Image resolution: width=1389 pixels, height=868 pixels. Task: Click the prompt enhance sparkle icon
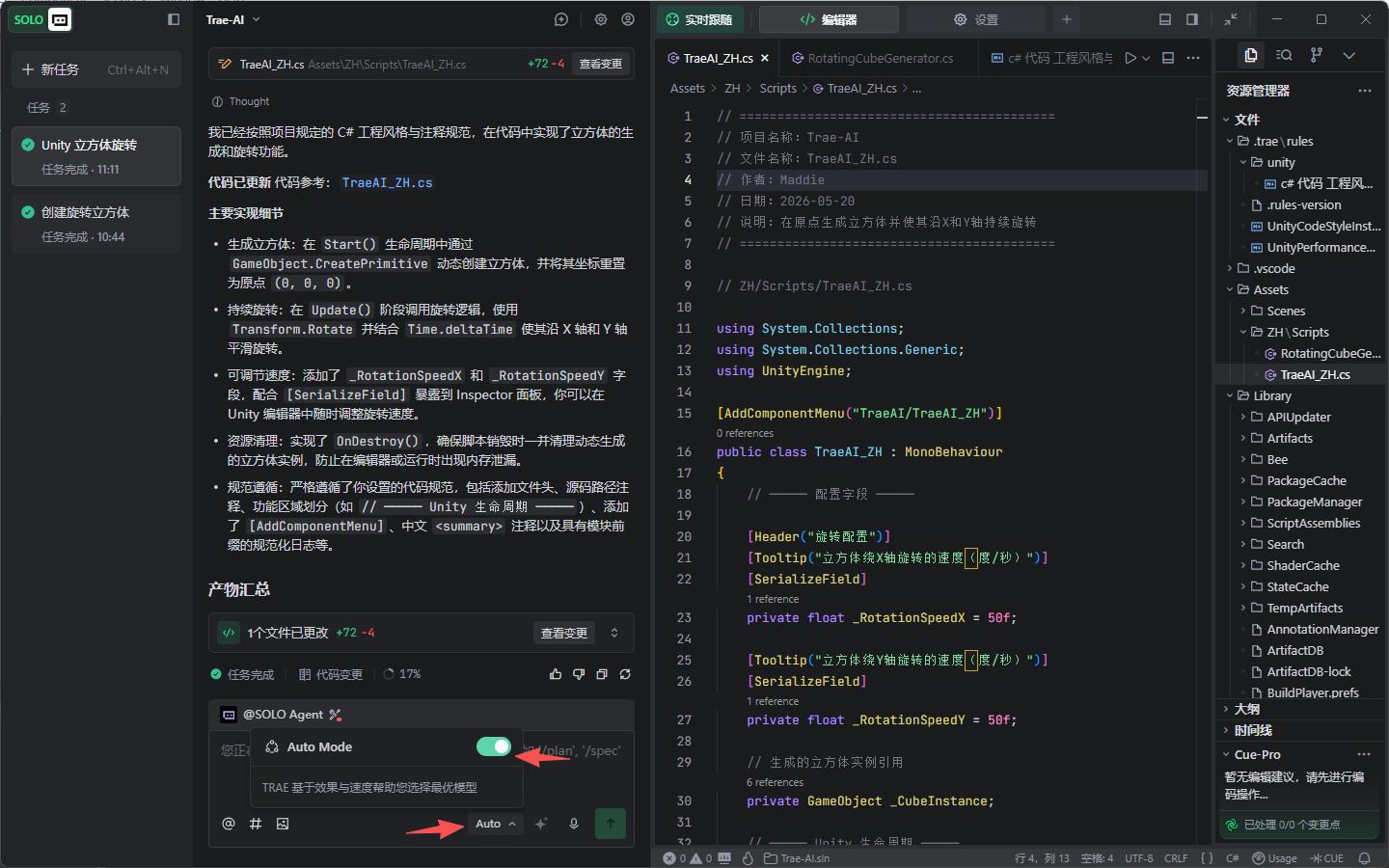pos(541,824)
